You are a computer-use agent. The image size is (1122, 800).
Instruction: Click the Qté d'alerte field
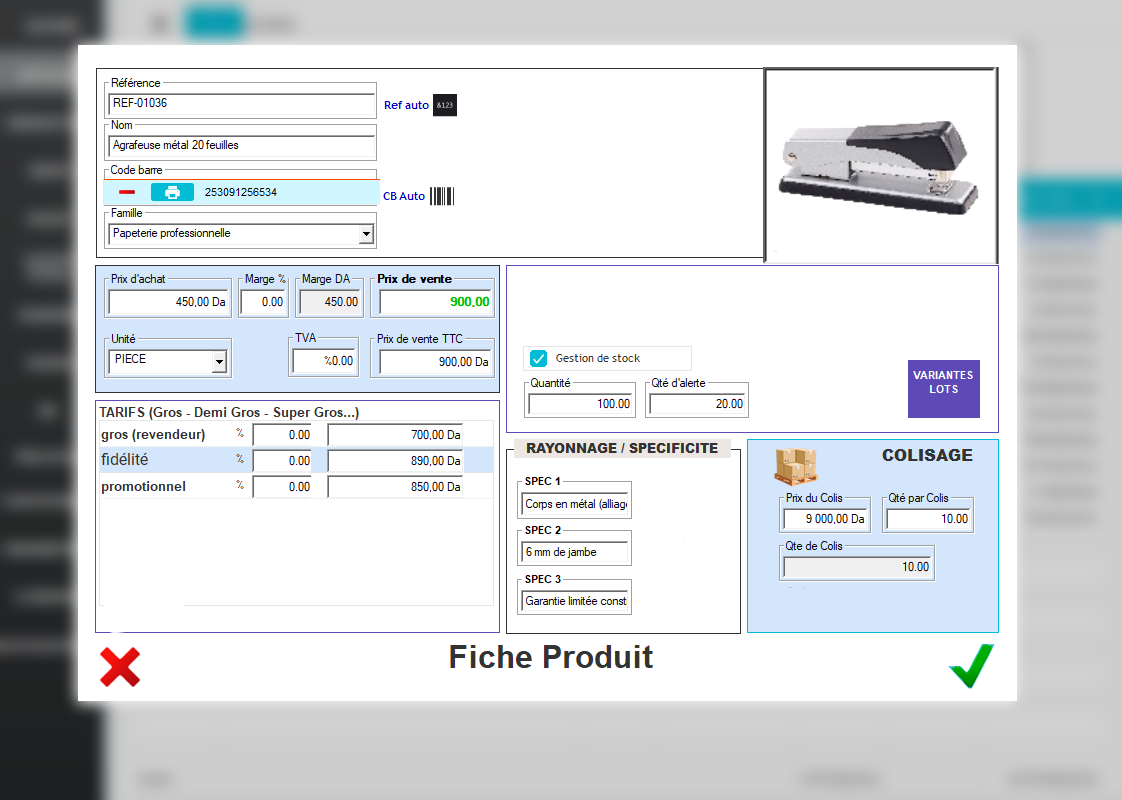(697, 402)
